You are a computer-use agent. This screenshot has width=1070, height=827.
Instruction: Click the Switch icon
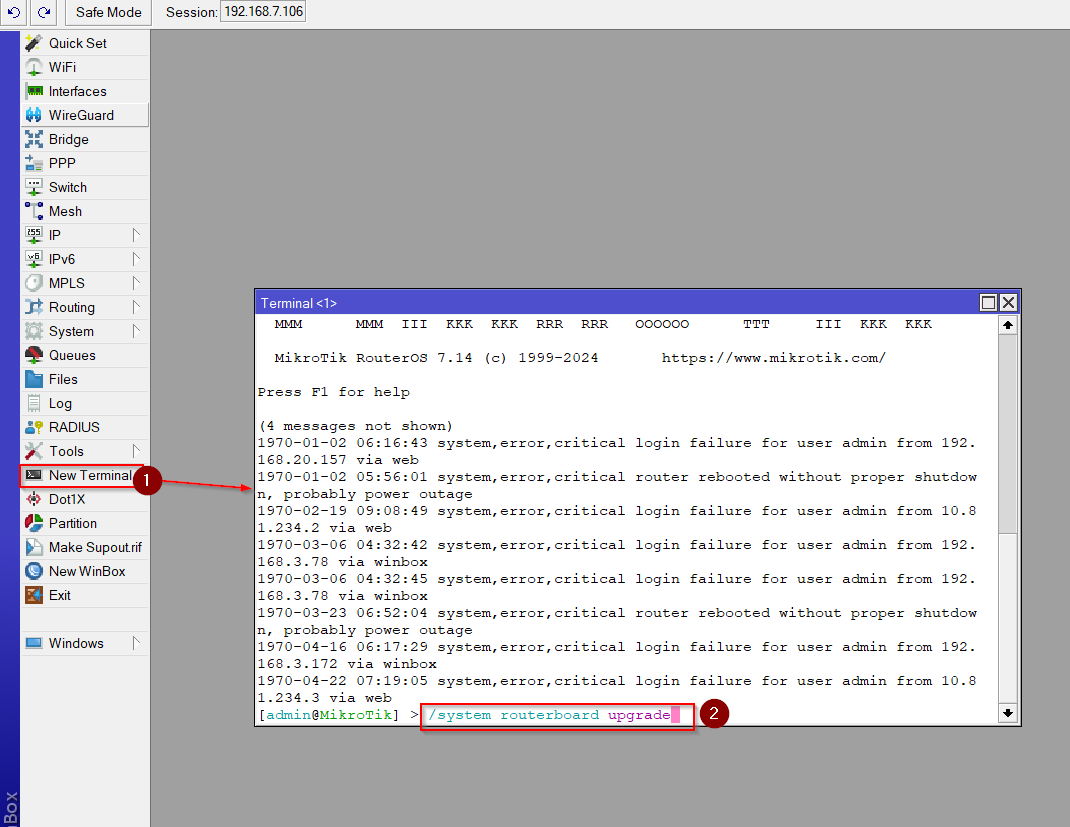tap(33, 187)
